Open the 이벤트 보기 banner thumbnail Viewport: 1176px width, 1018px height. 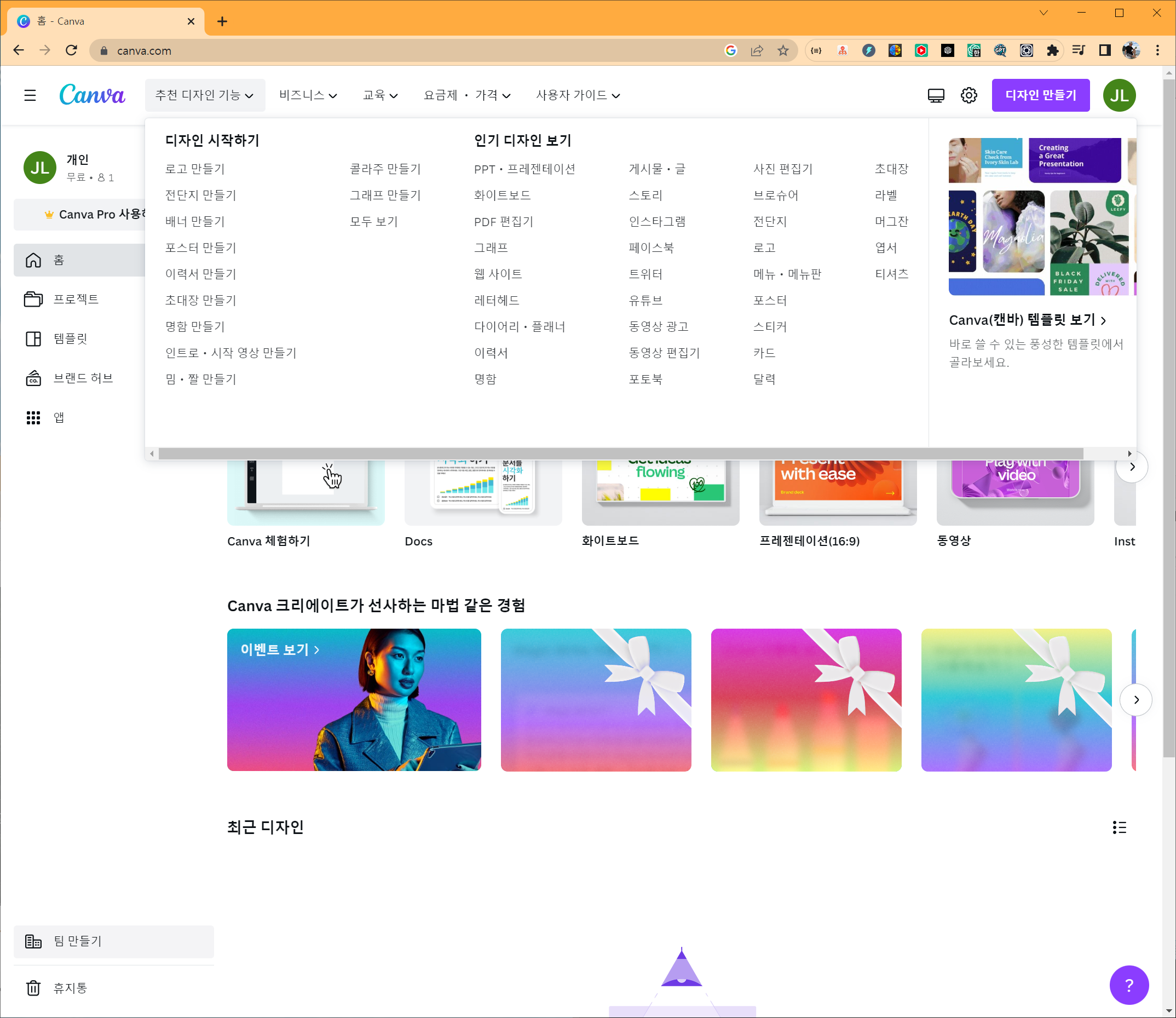pyautogui.click(x=354, y=700)
